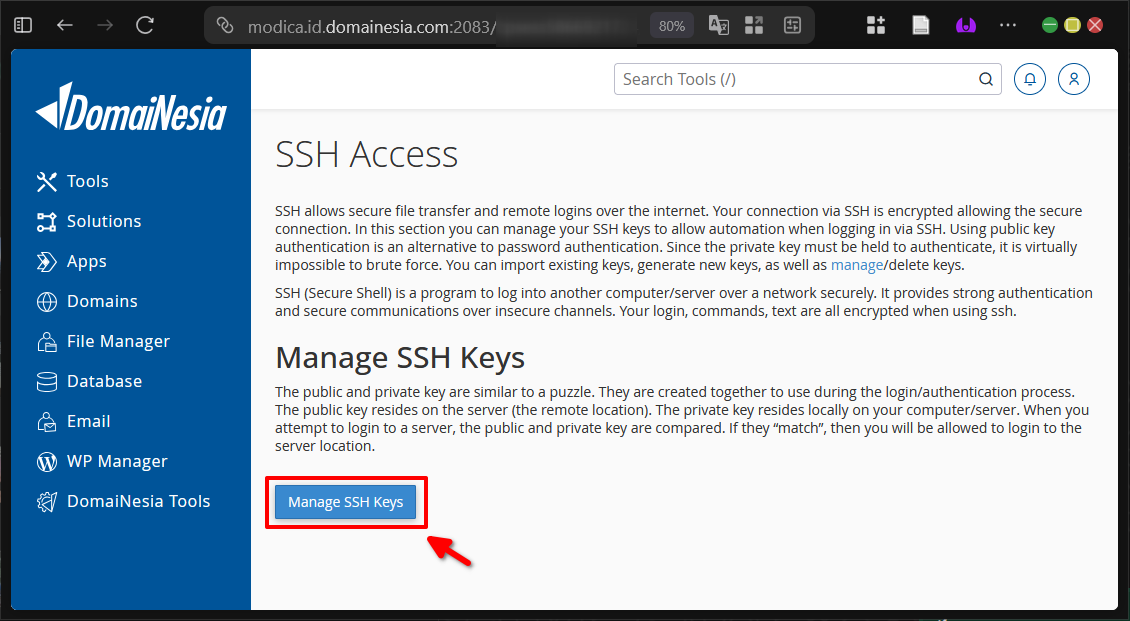Click the Search Tools input field
Screen dimensions: 1130x621
(x=795, y=79)
